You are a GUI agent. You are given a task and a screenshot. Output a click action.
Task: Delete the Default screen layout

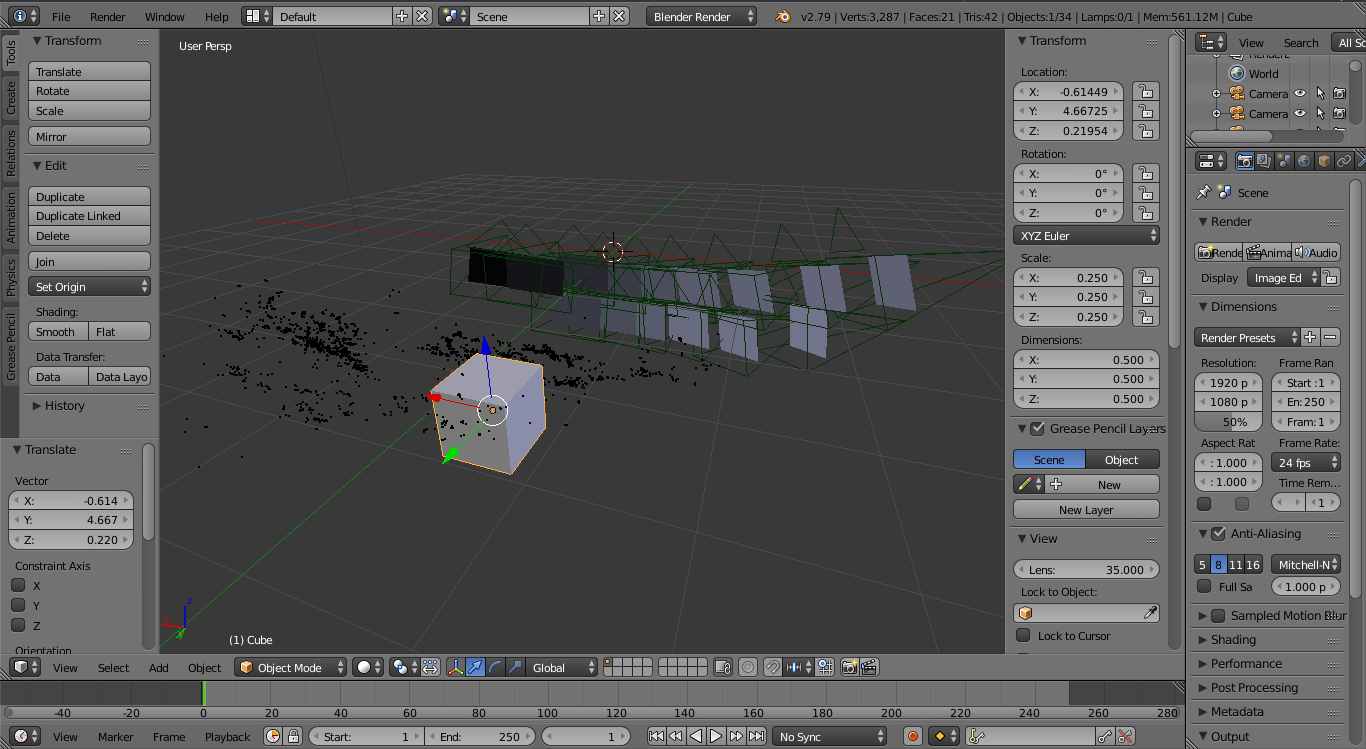pos(422,16)
